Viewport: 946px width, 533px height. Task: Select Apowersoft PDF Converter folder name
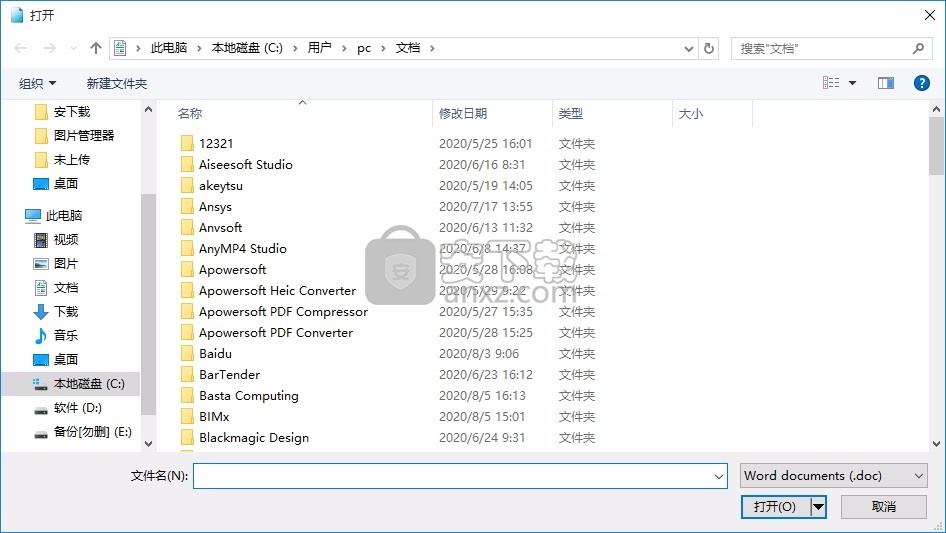pyautogui.click(x=276, y=333)
